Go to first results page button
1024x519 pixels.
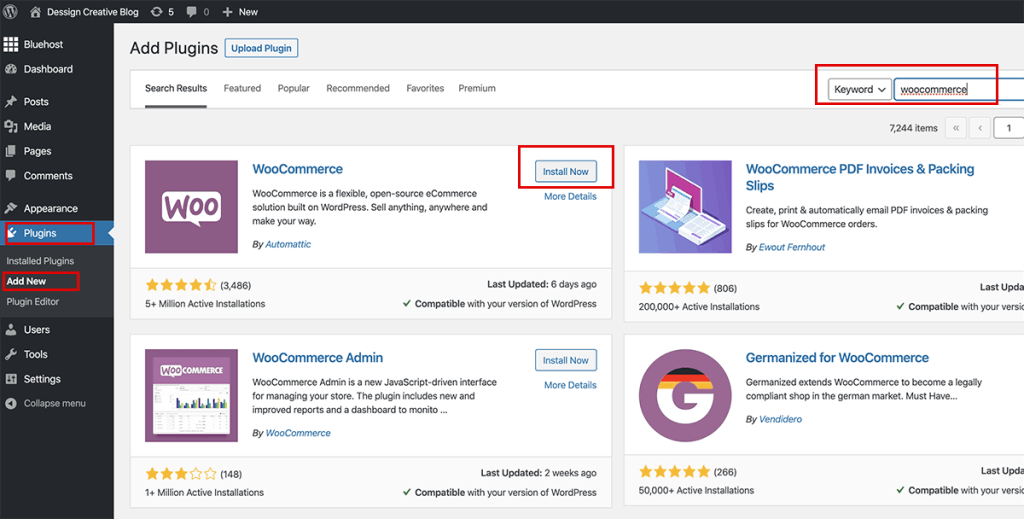click(955, 128)
